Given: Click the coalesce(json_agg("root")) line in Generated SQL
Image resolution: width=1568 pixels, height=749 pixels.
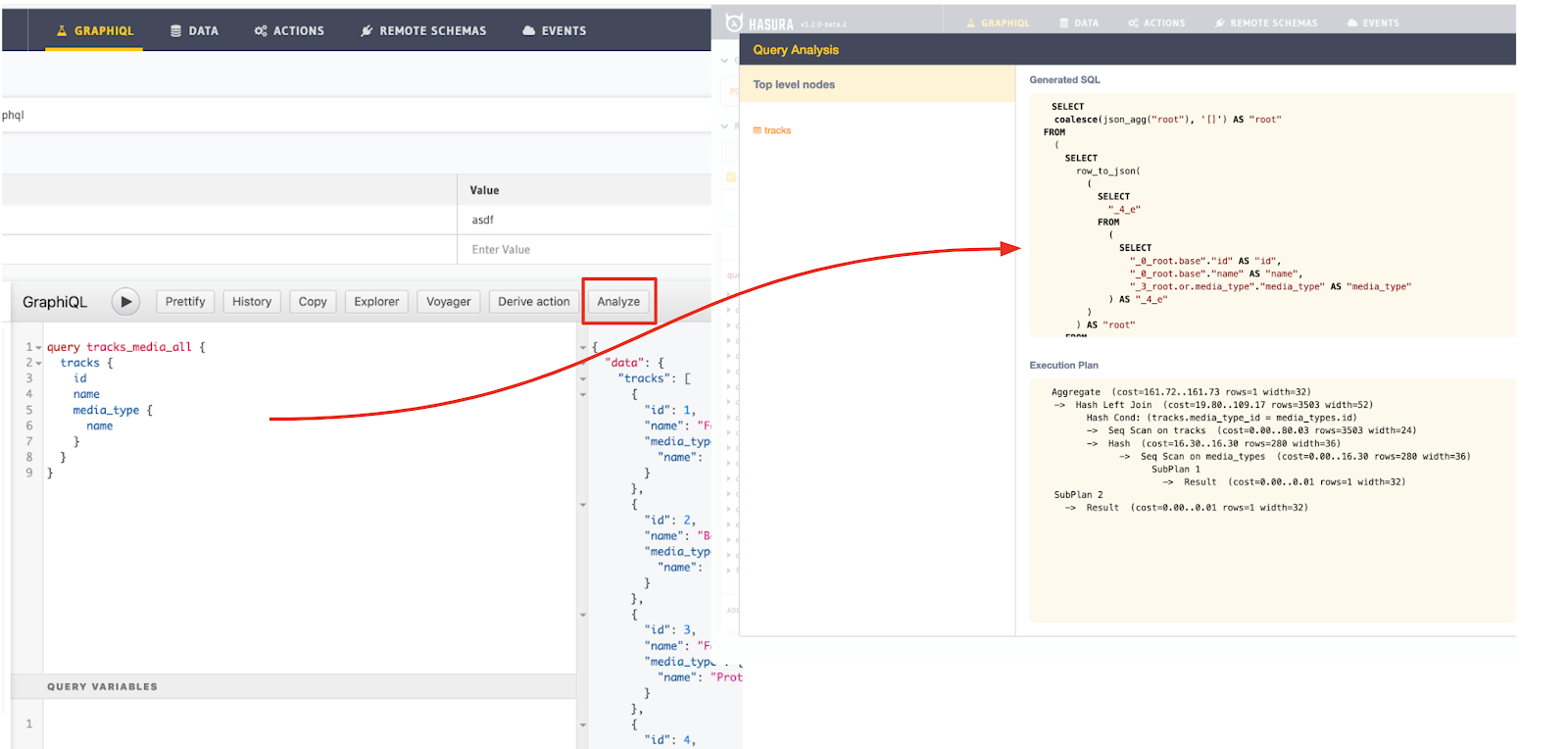Looking at the screenshot, I should (x=1168, y=120).
